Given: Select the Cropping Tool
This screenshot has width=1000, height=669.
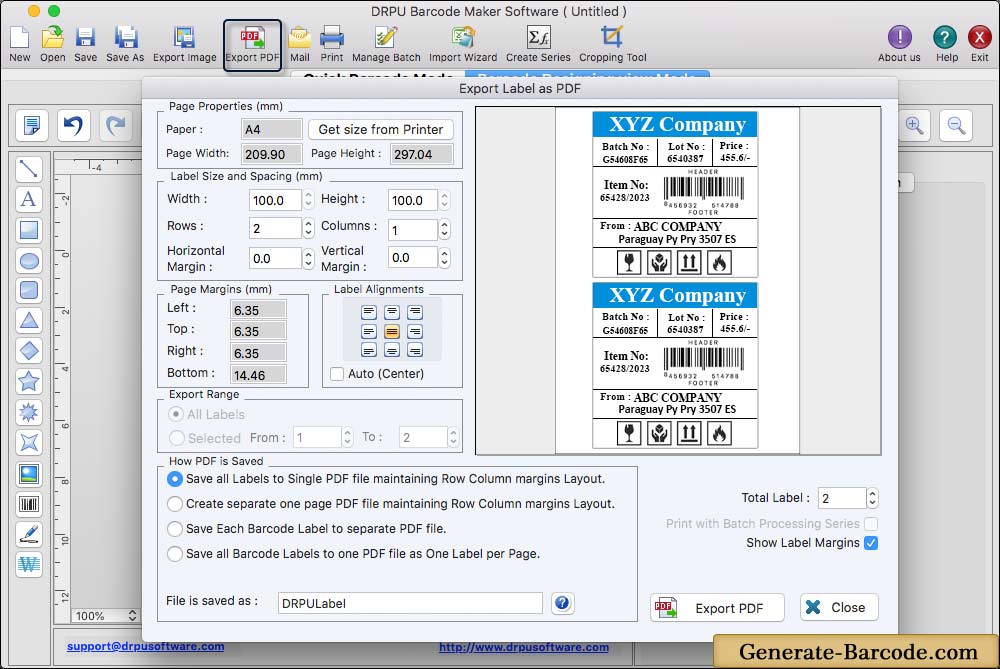Looking at the screenshot, I should click(612, 43).
